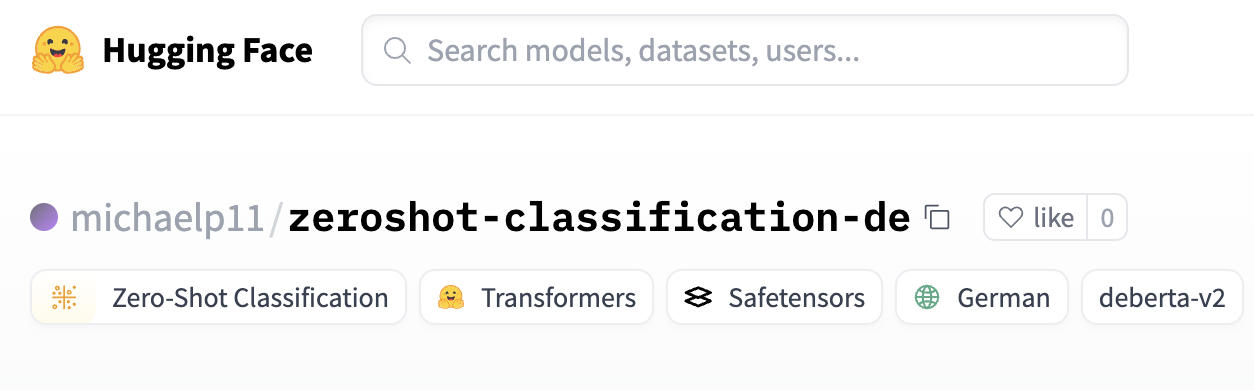Click the heart icon in the like button
The image size is (1254, 390).
point(1012,217)
